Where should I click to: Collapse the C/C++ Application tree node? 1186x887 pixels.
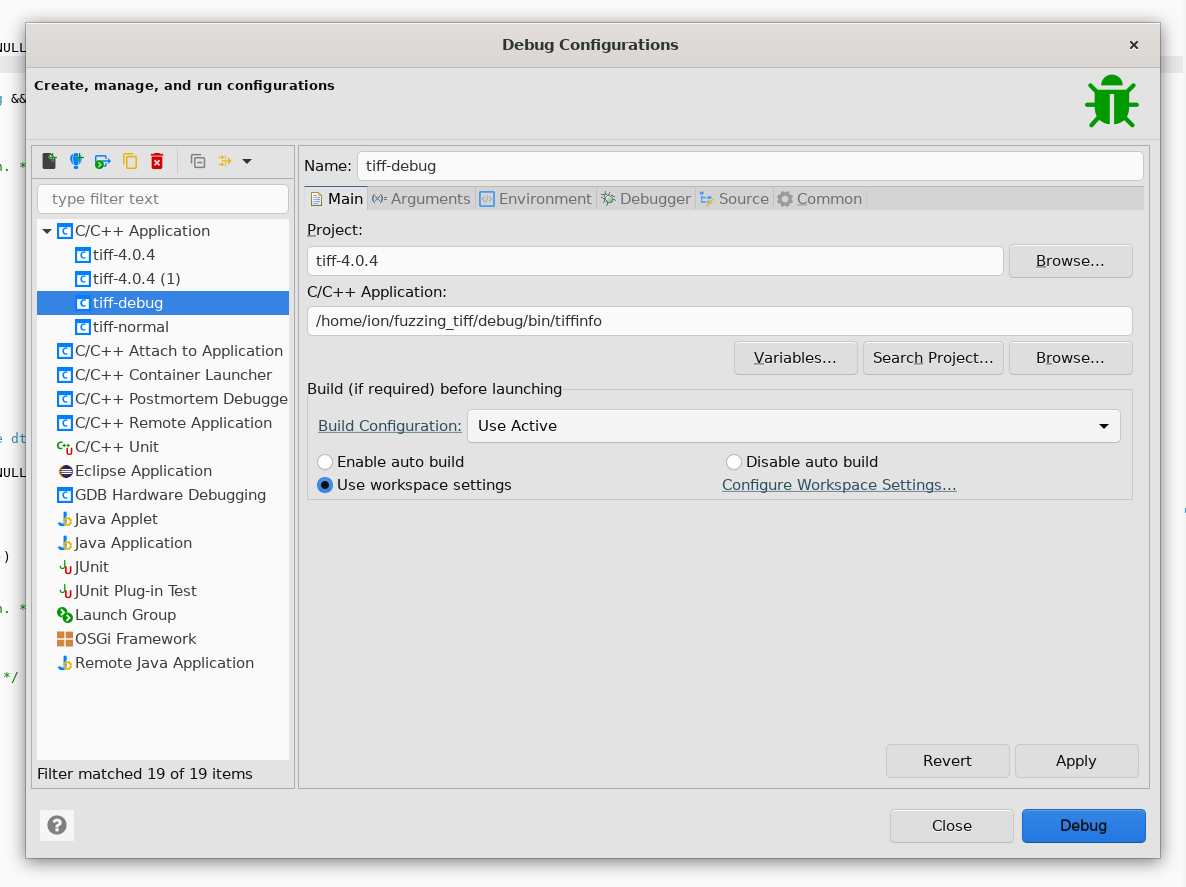(47, 231)
